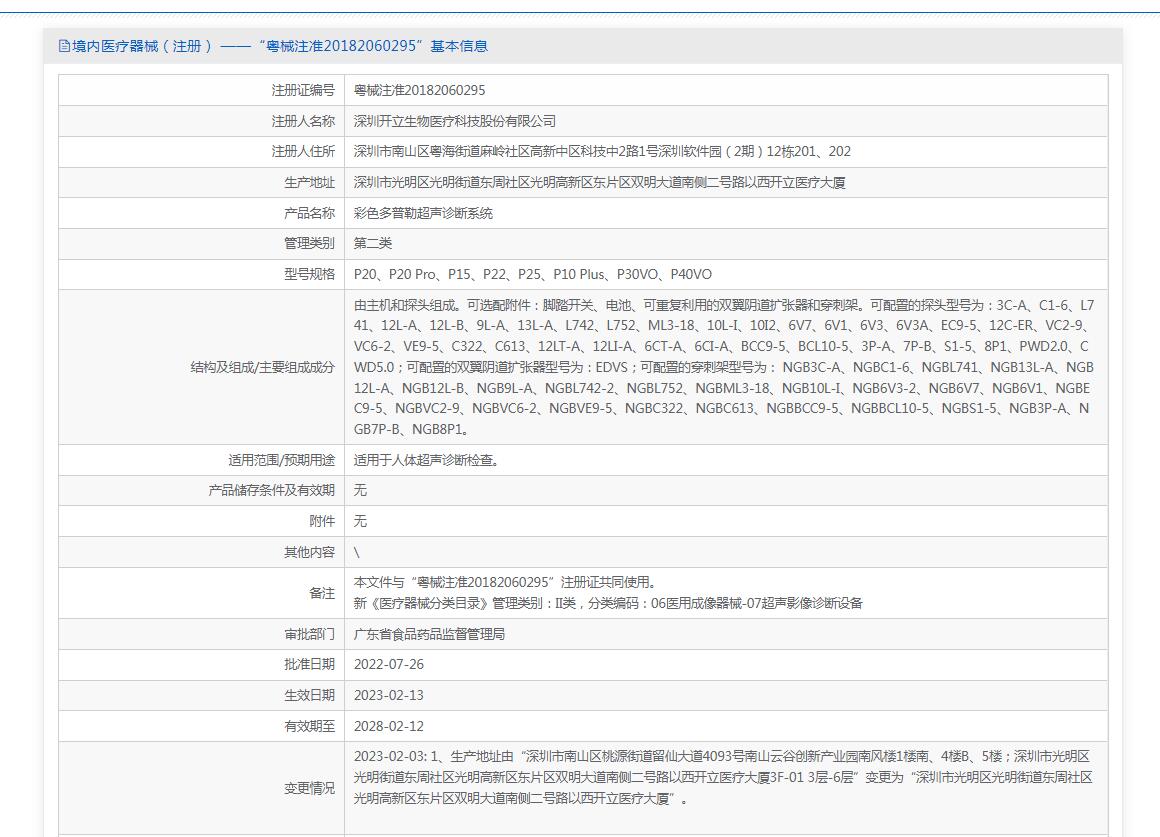The width and height of the screenshot is (1160, 837).
Task: Click the model list starting with P20
Action: (533, 275)
